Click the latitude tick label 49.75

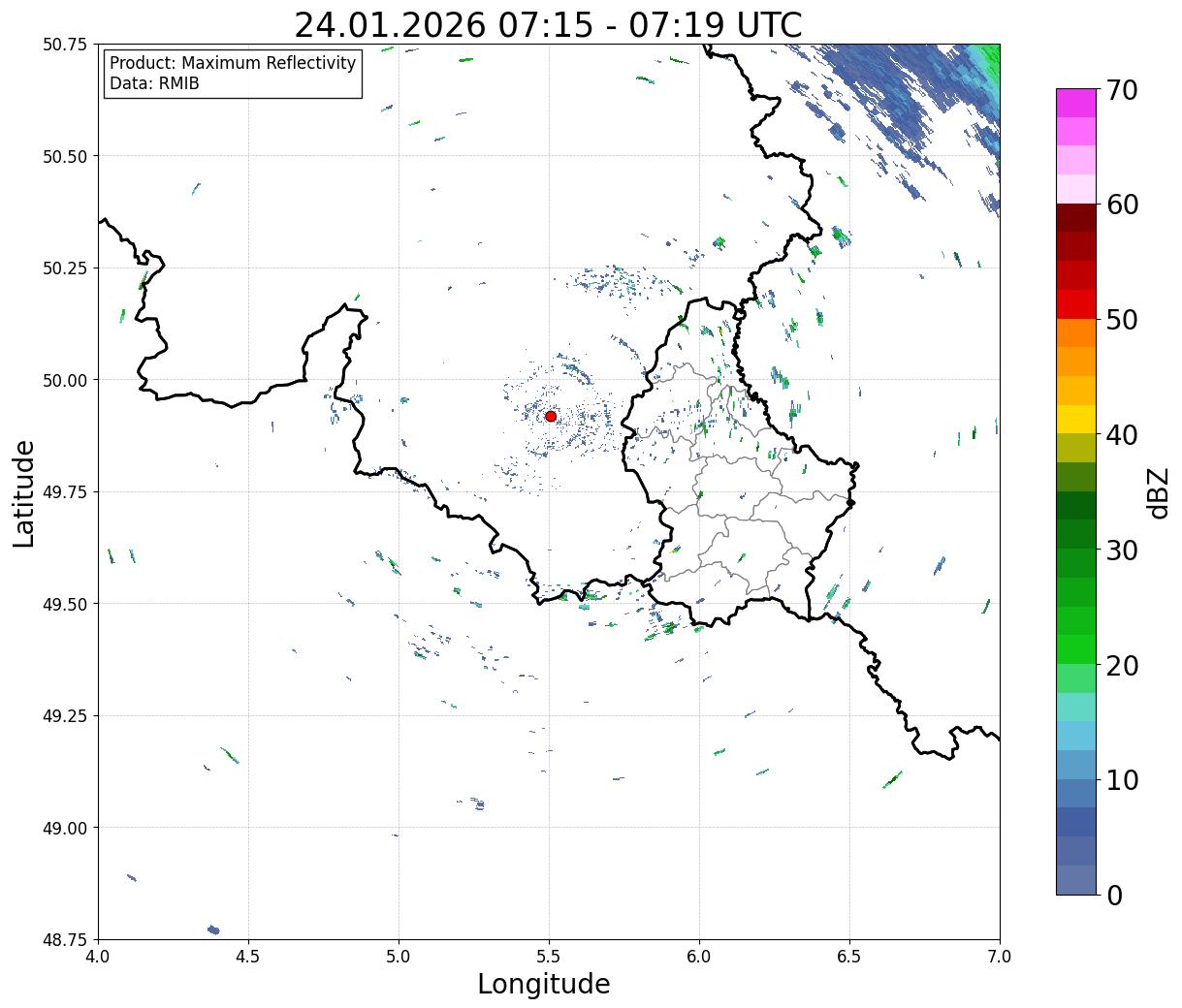(65, 492)
